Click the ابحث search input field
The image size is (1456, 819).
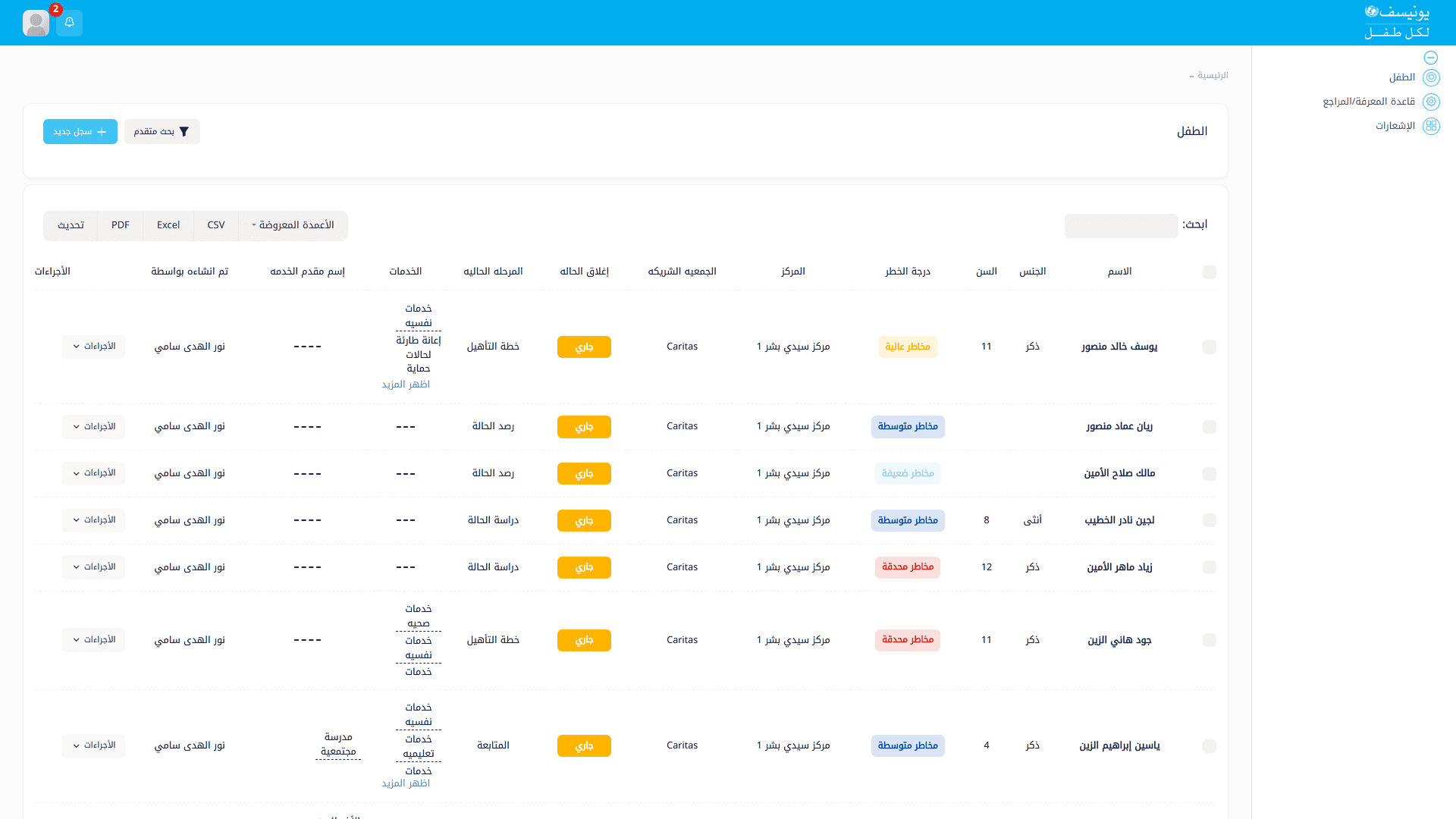pyautogui.click(x=1122, y=226)
